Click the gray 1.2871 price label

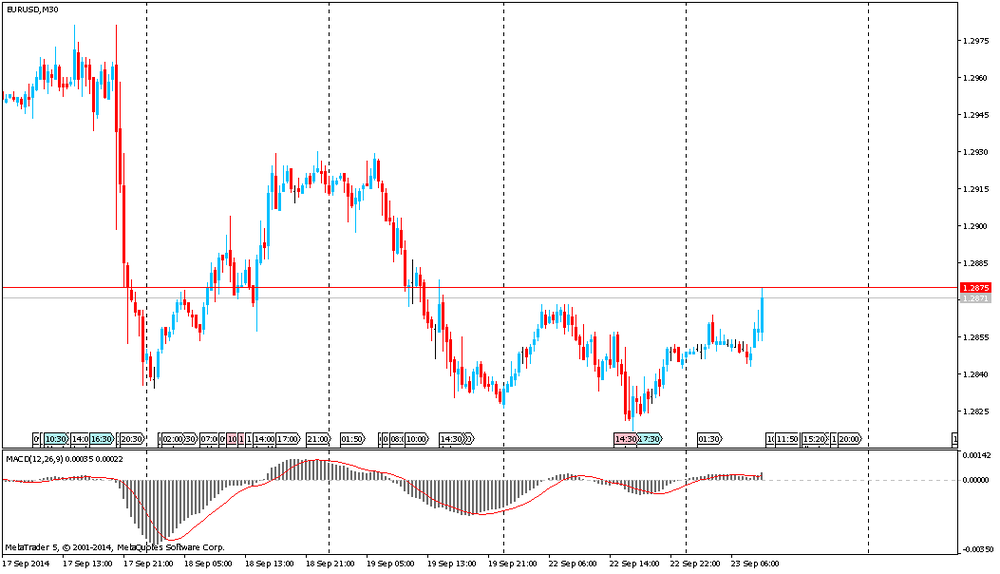(x=975, y=299)
